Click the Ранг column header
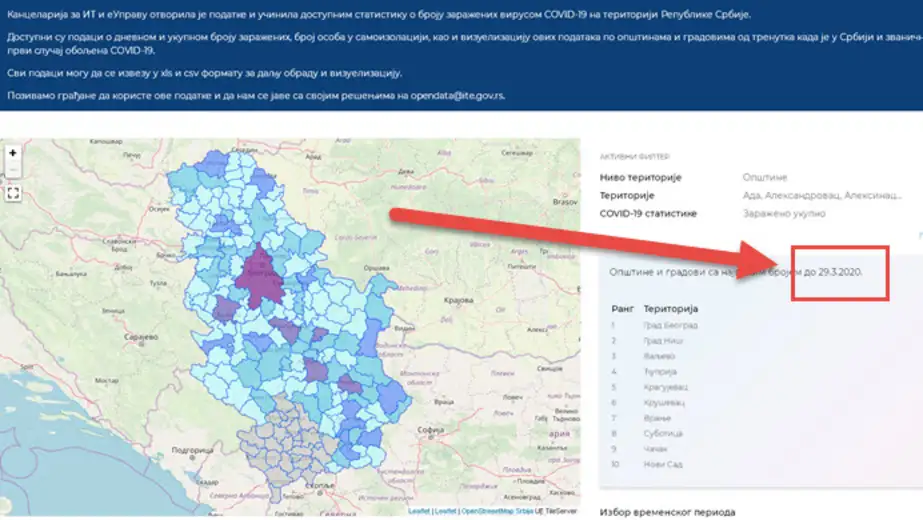The image size is (923, 520). click(622, 308)
